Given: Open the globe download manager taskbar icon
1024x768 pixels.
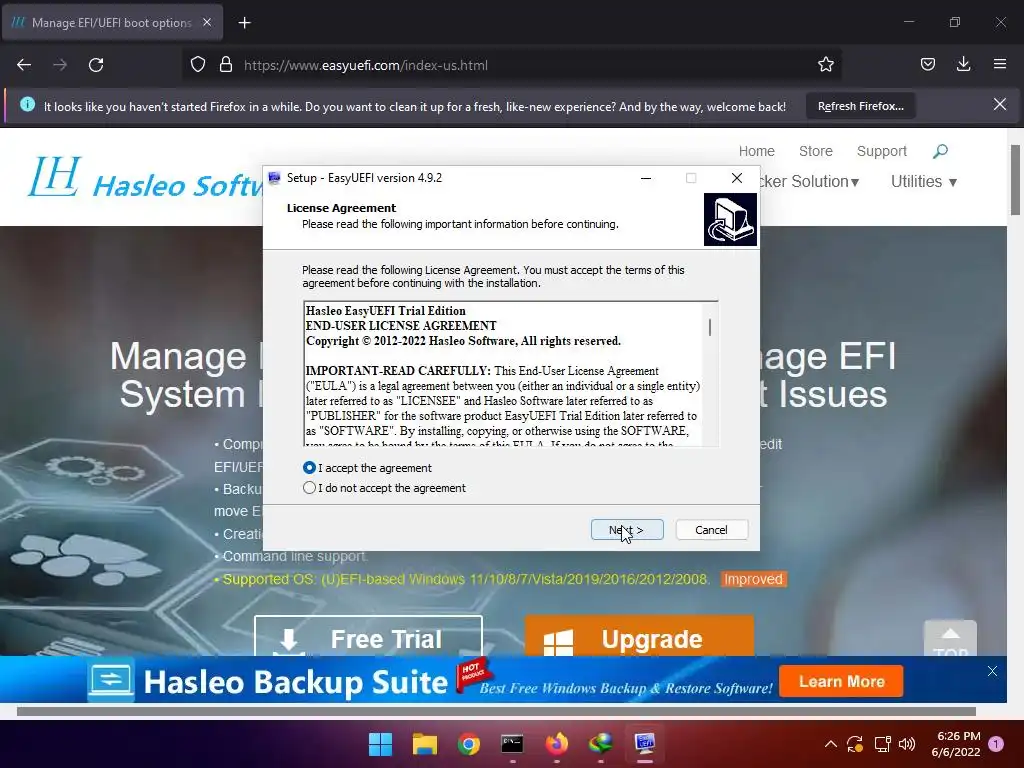Looking at the screenshot, I should (x=600, y=744).
